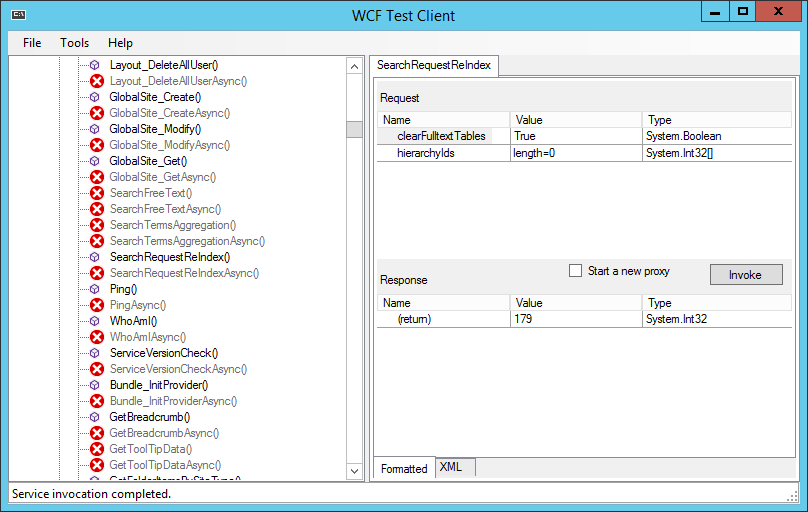Click the operation icon beside GlobalSite_Modify()
Image resolution: width=808 pixels, height=512 pixels.
point(95,129)
